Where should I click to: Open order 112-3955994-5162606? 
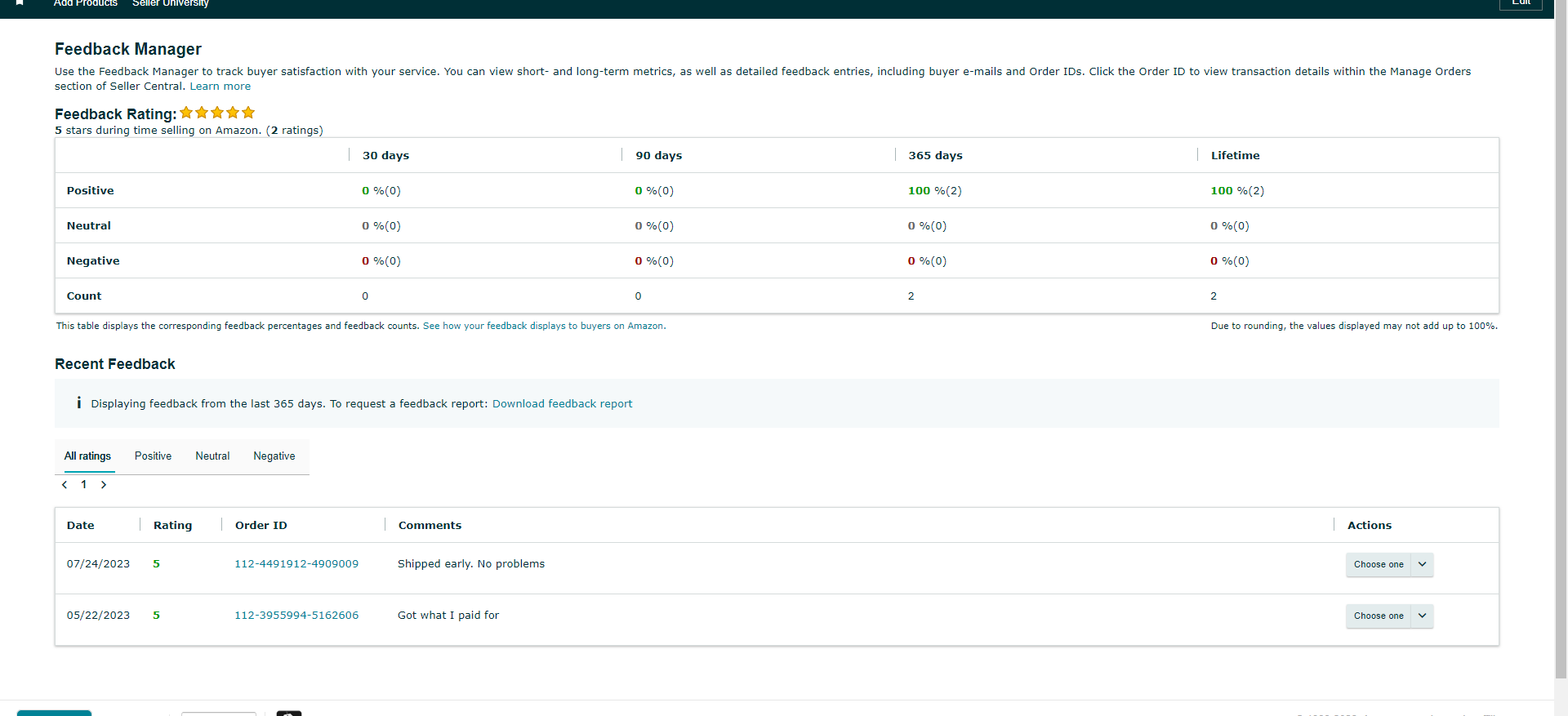tap(296, 616)
